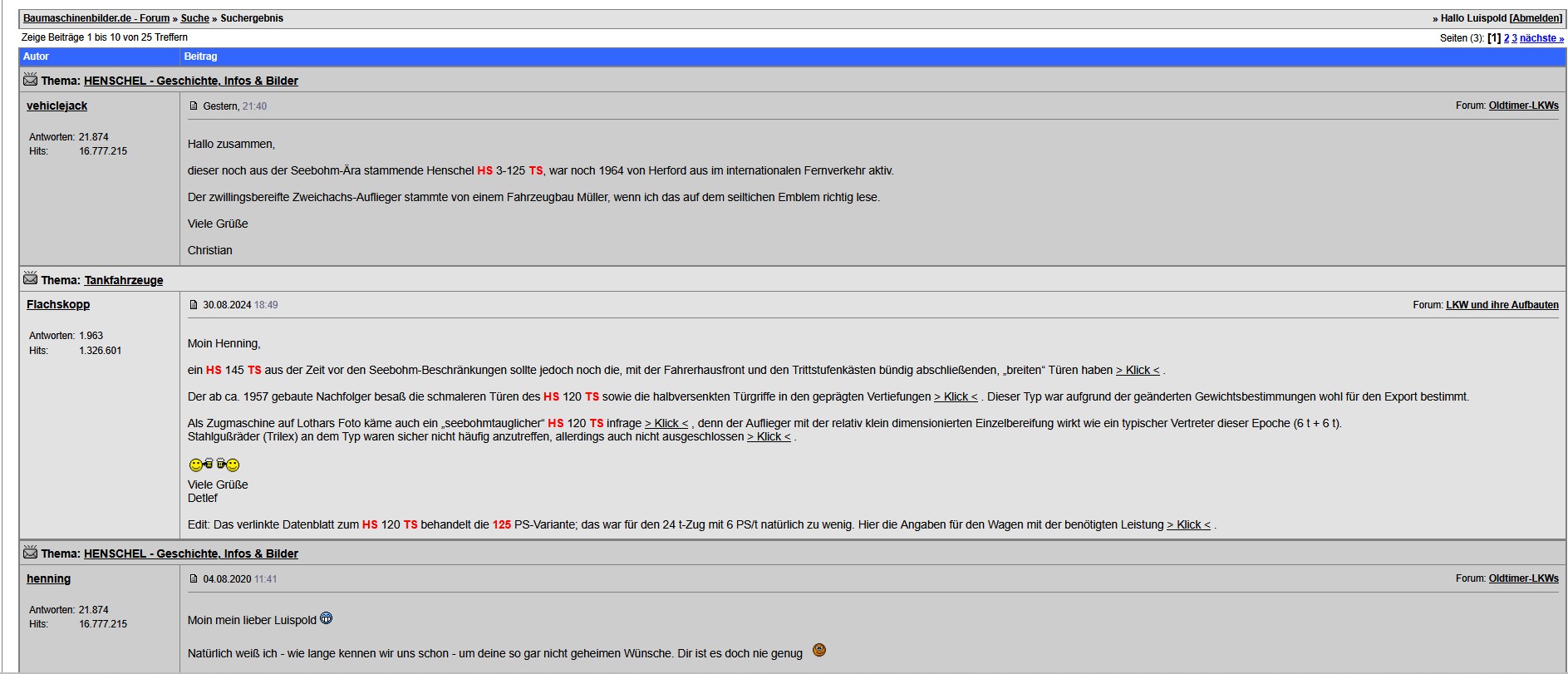This screenshot has width=1568, height=674.
Task: Open the Baumaschinenbilder.de - Forum breadcrumb link
Action: pos(96,18)
